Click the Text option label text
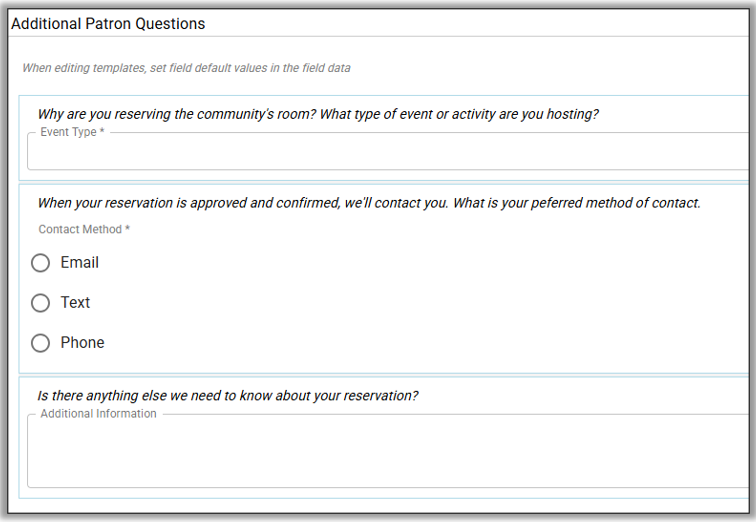Viewport: 756px width, 522px height. tap(75, 303)
